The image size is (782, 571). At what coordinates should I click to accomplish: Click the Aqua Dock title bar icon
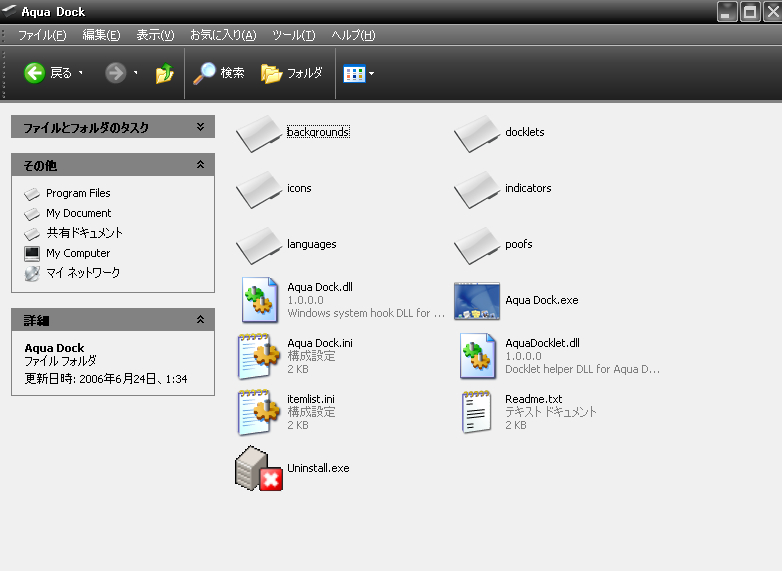coord(9,11)
